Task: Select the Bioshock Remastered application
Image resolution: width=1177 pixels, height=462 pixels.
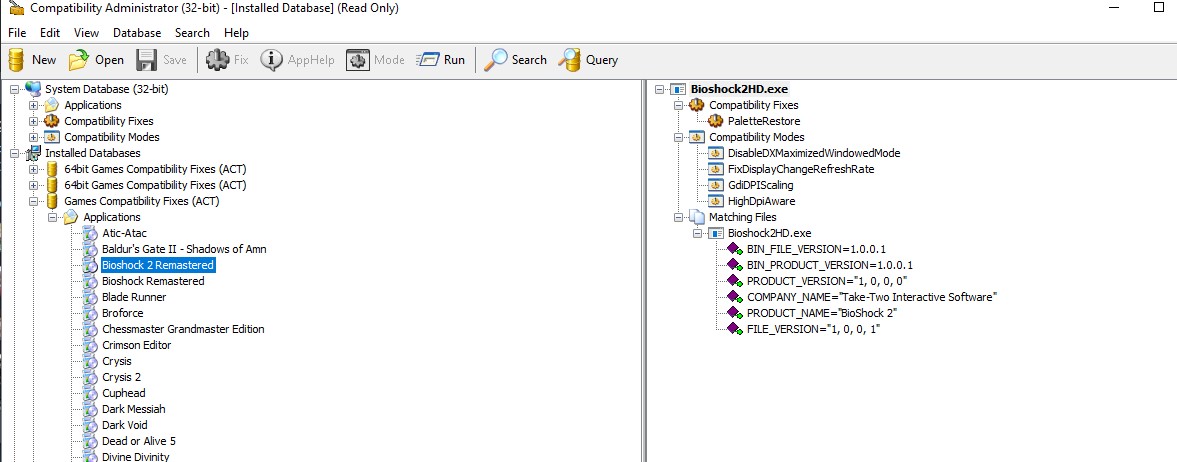Action: click(153, 281)
